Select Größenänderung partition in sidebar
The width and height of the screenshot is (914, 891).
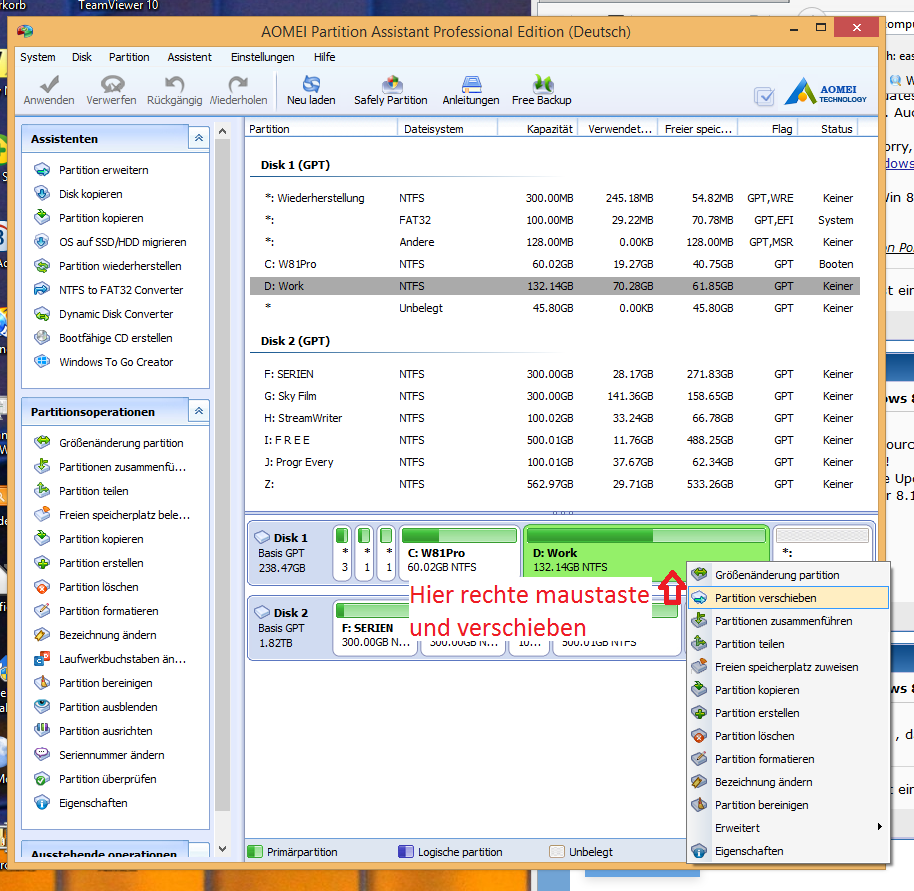(x=121, y=443)
